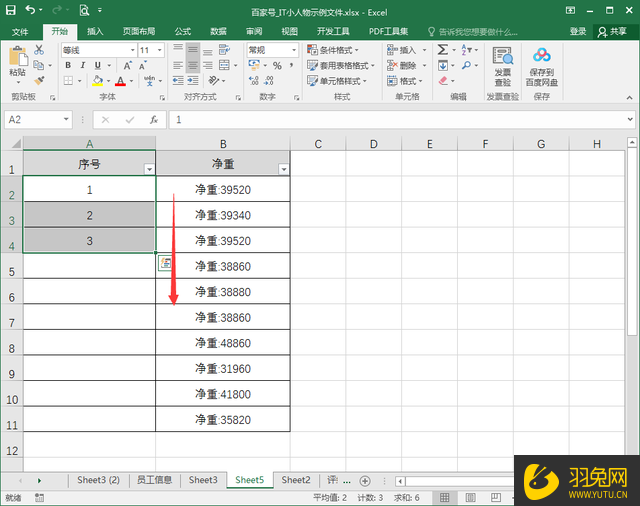Click Decrease Indent icon
Screen dimensions: 640x506
pos(178,81)
